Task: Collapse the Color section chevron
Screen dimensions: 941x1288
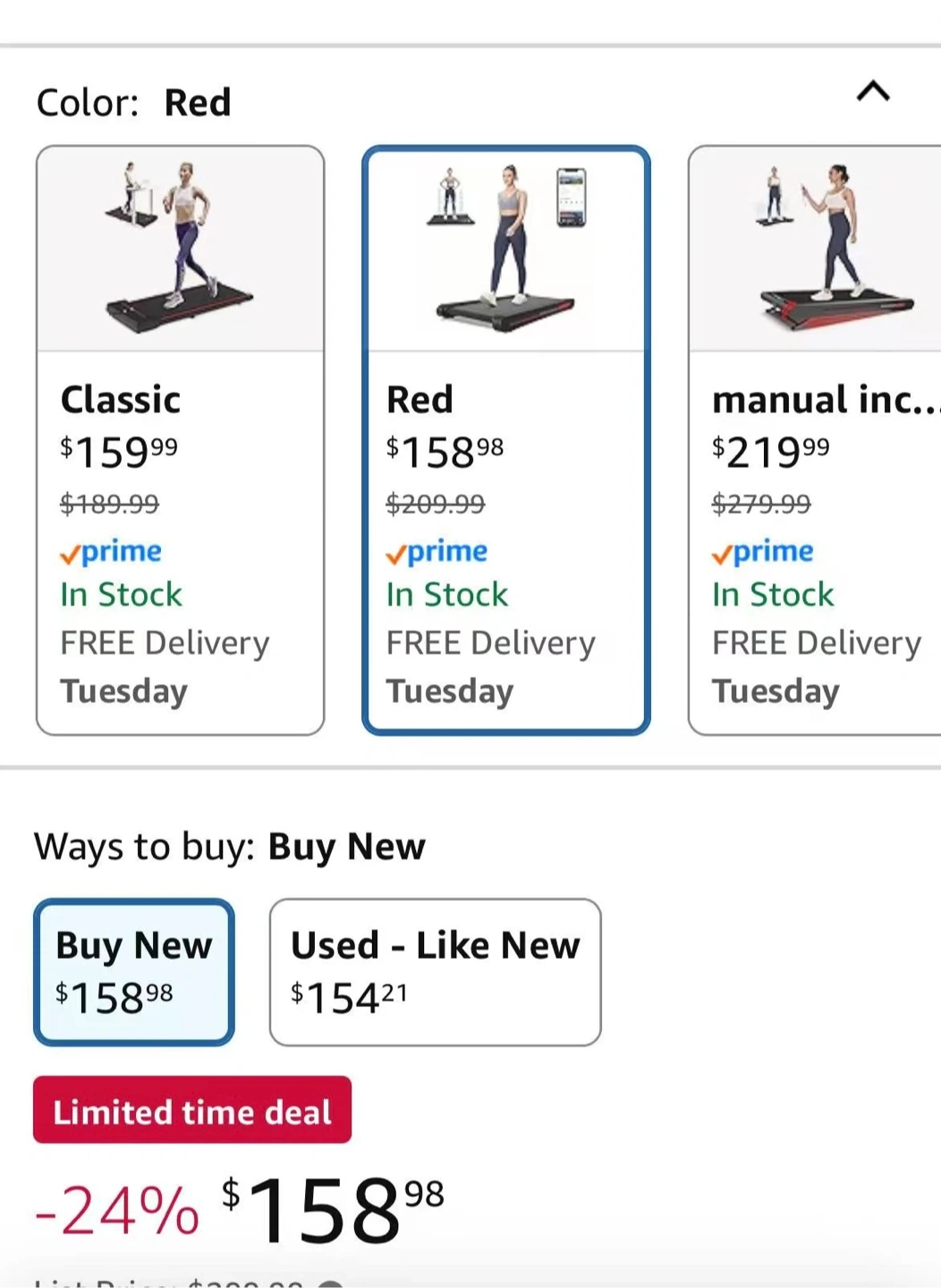Action: tap(873, 91)
